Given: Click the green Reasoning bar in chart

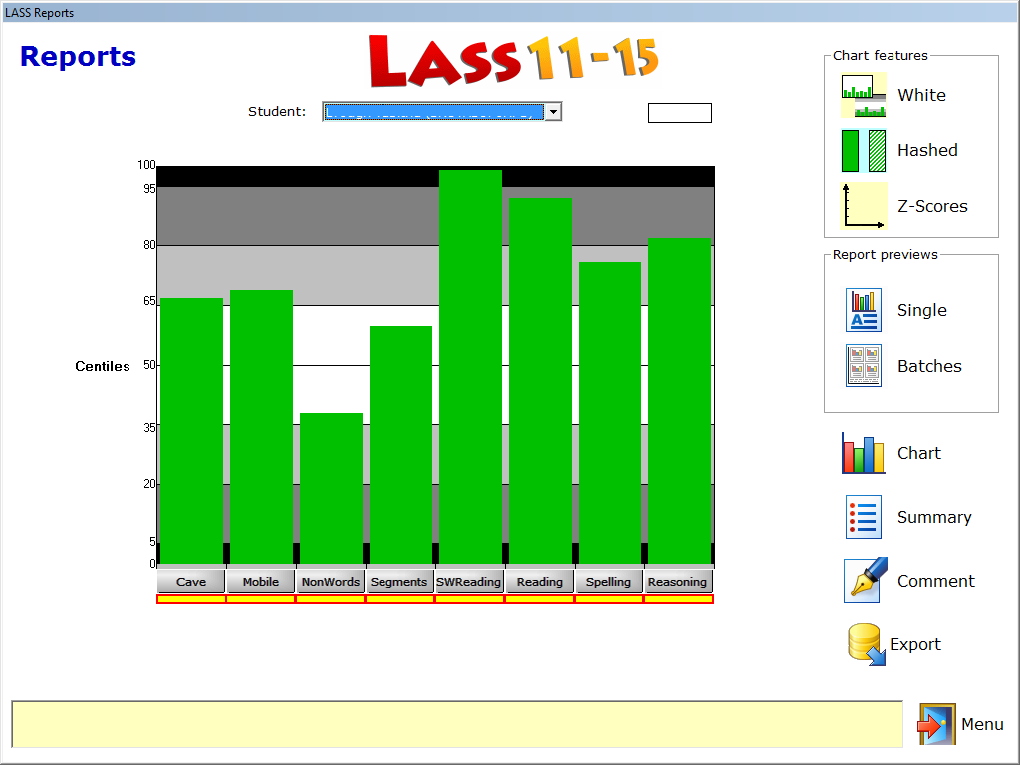Looking at the screenshot, I should pos(679,401).
